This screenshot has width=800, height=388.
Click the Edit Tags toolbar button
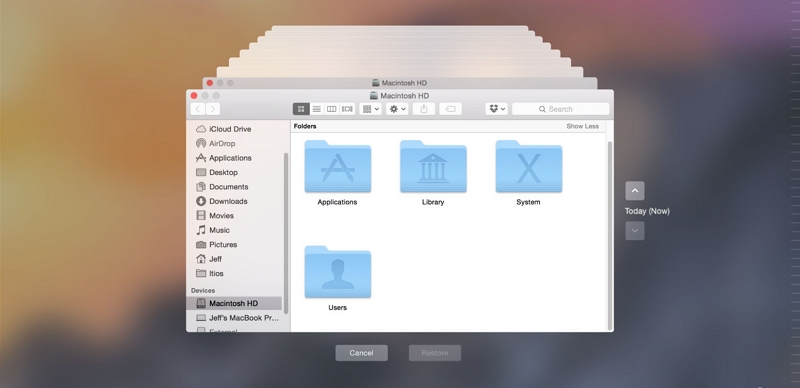pyautogui.click(x=451, y=109)
